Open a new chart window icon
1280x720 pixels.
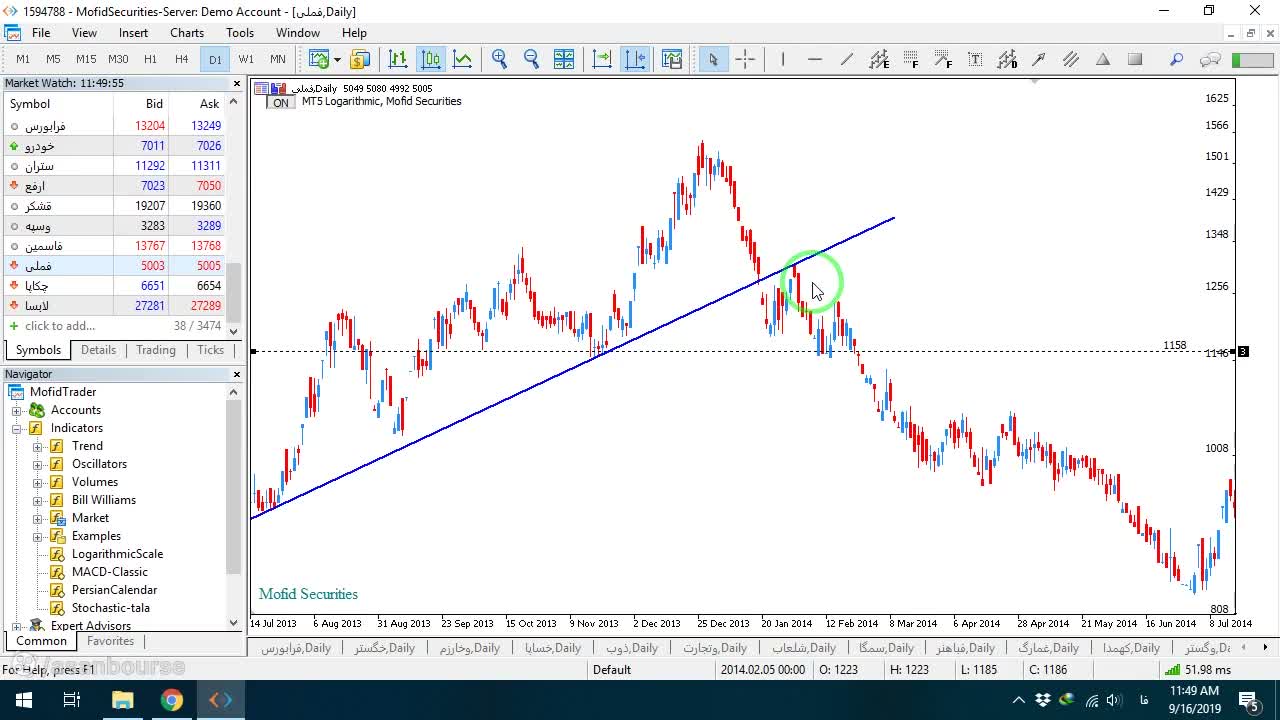click(x=319, y=59)
